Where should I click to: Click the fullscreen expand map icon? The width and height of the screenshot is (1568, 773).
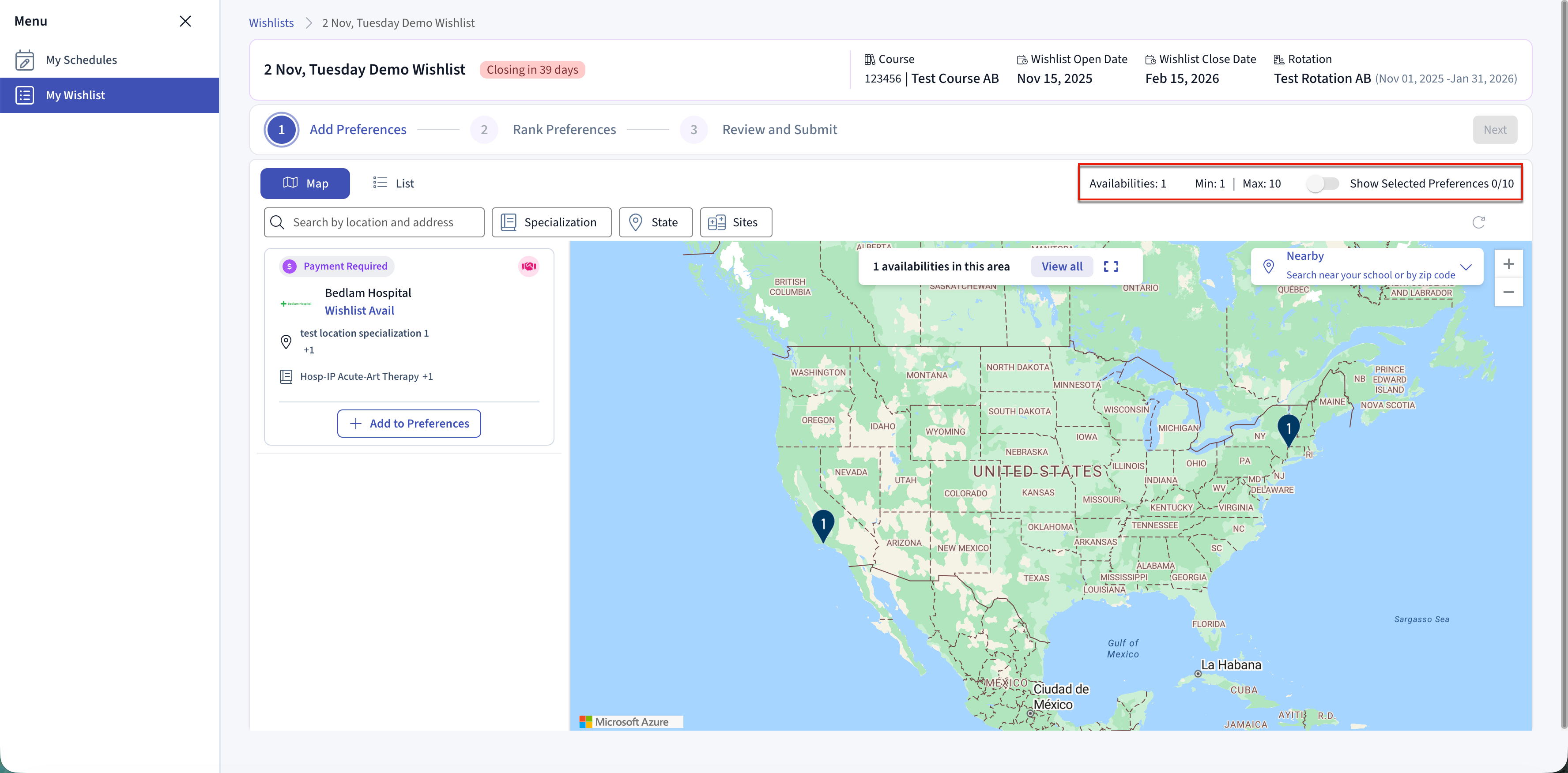click(x=1110, y=266)
